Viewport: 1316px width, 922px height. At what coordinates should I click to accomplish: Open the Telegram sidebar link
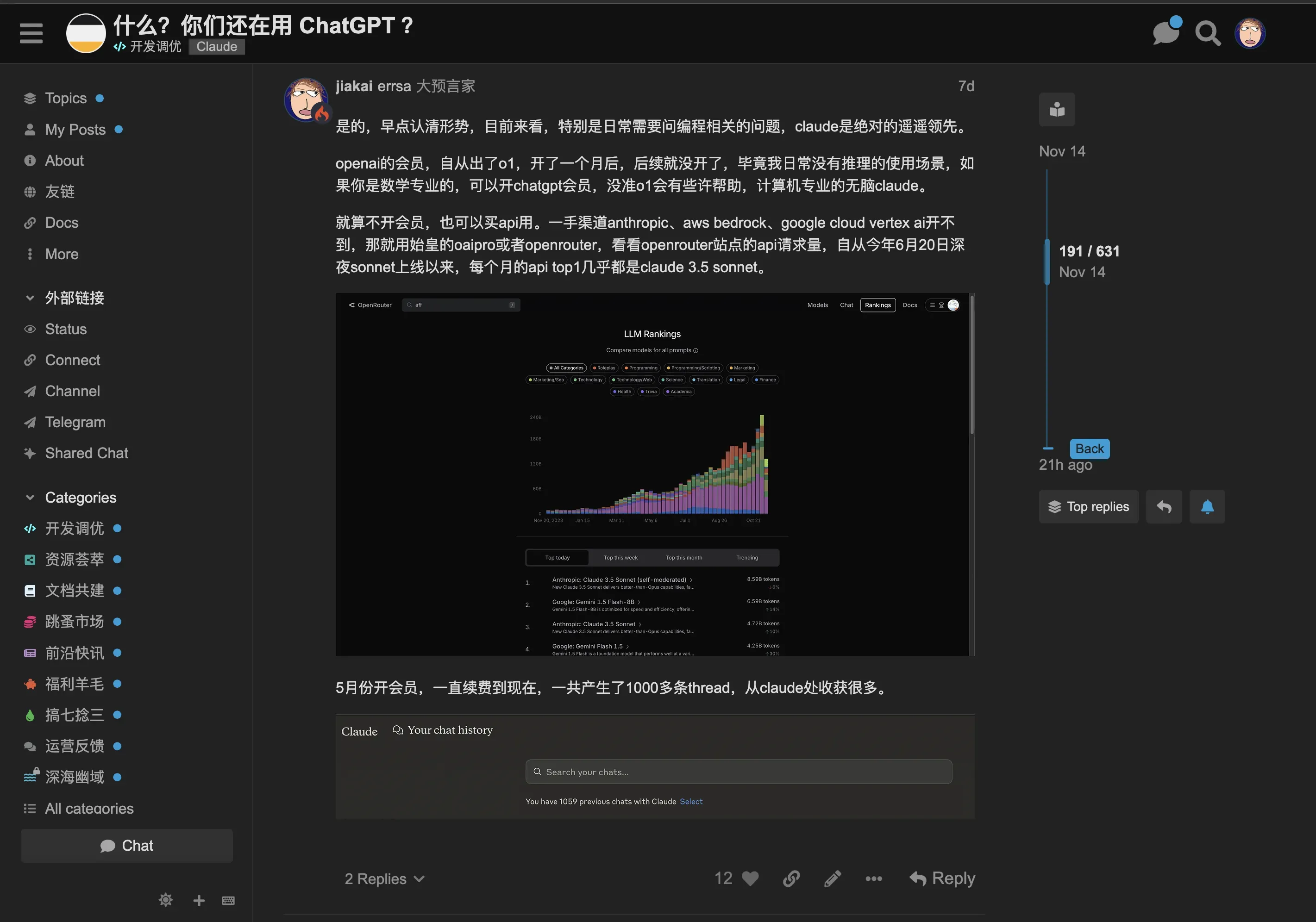coord(75,422)
